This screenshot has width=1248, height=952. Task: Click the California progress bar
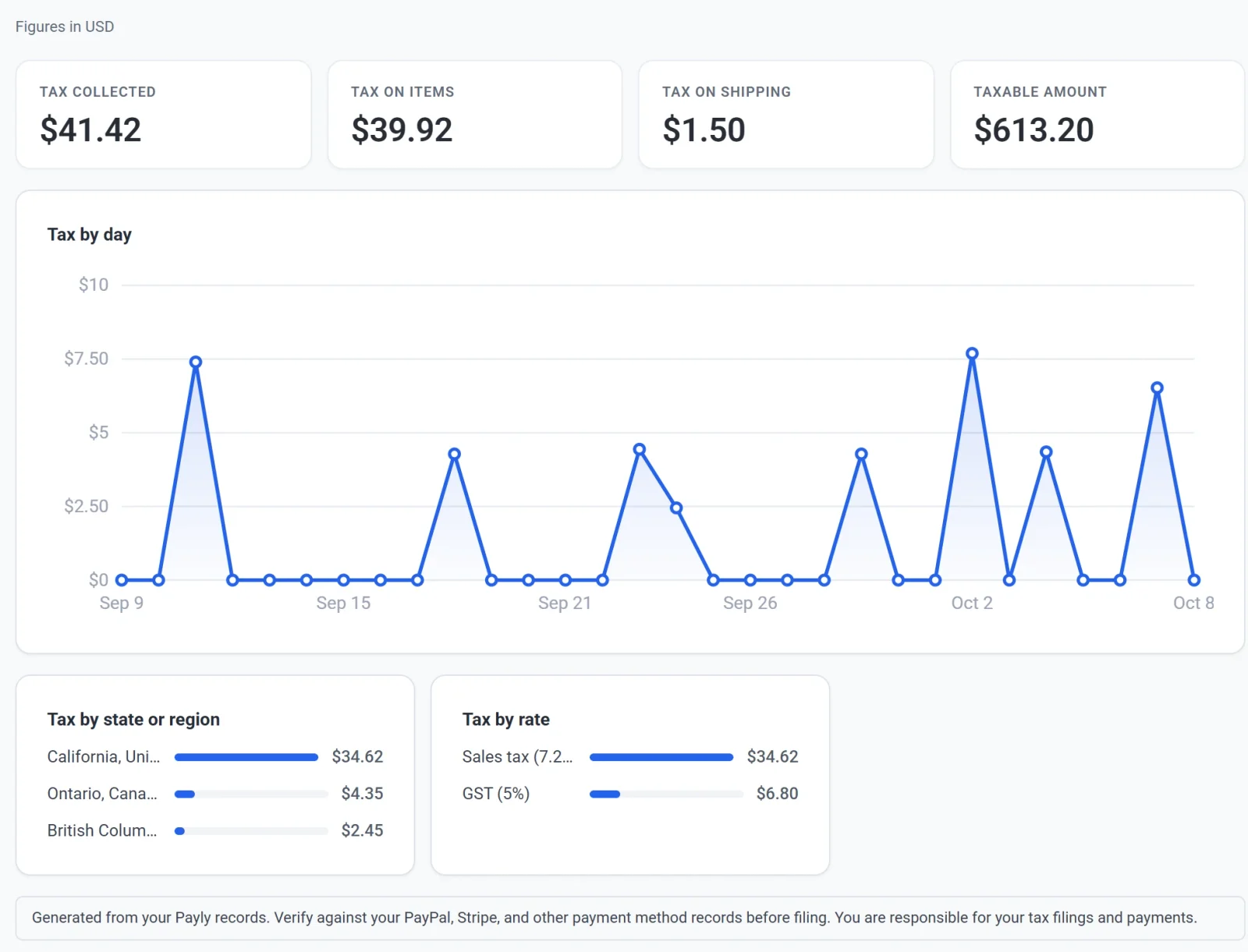tap(251, 757)
